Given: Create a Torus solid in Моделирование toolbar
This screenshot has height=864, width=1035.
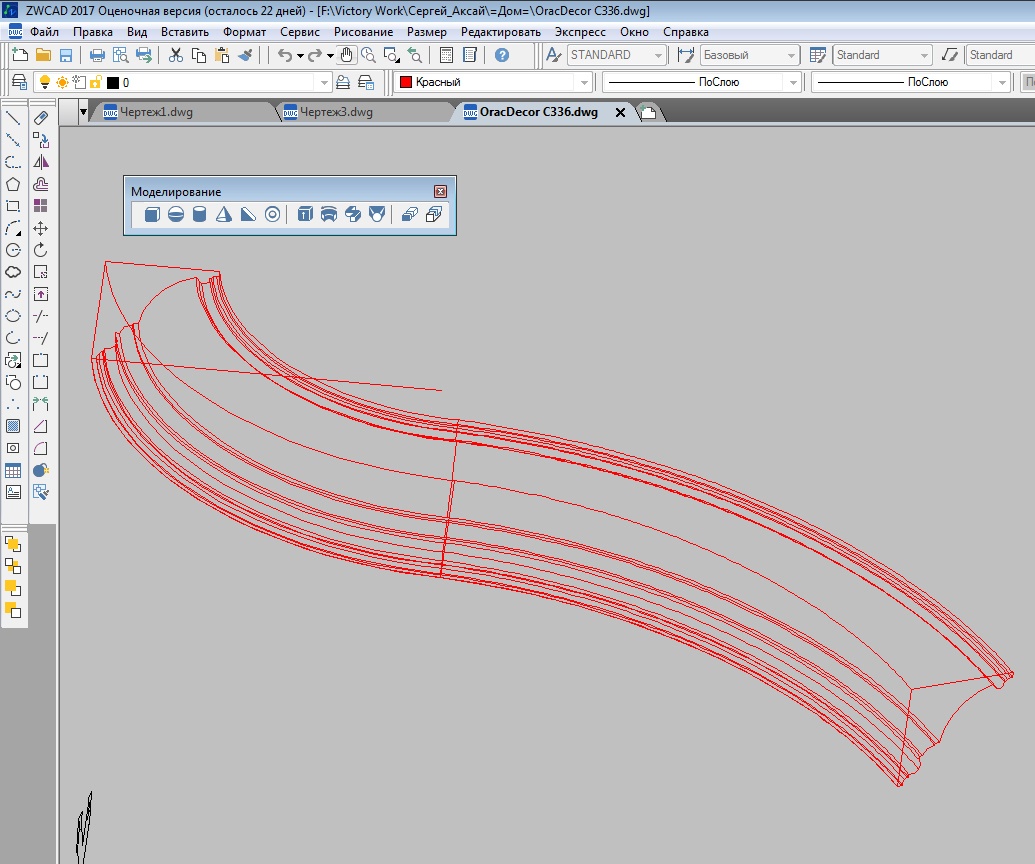Looking at the screenshot, I should click(273, 214).
